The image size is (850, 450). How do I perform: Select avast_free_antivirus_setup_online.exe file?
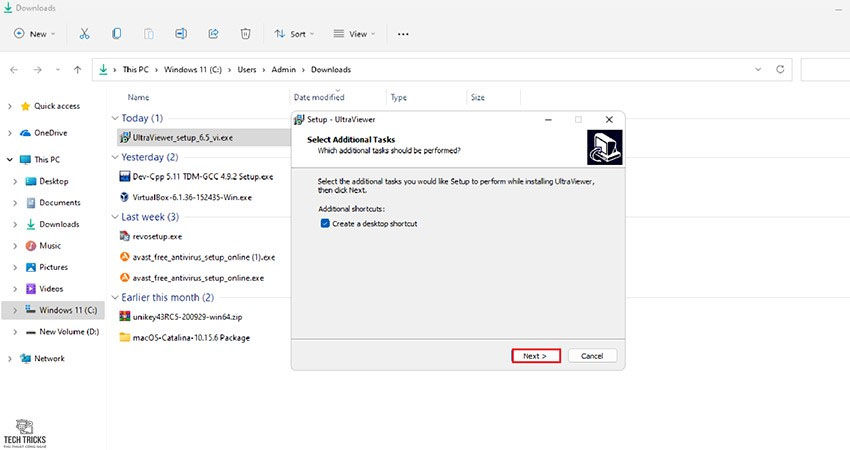click(198, 278)
